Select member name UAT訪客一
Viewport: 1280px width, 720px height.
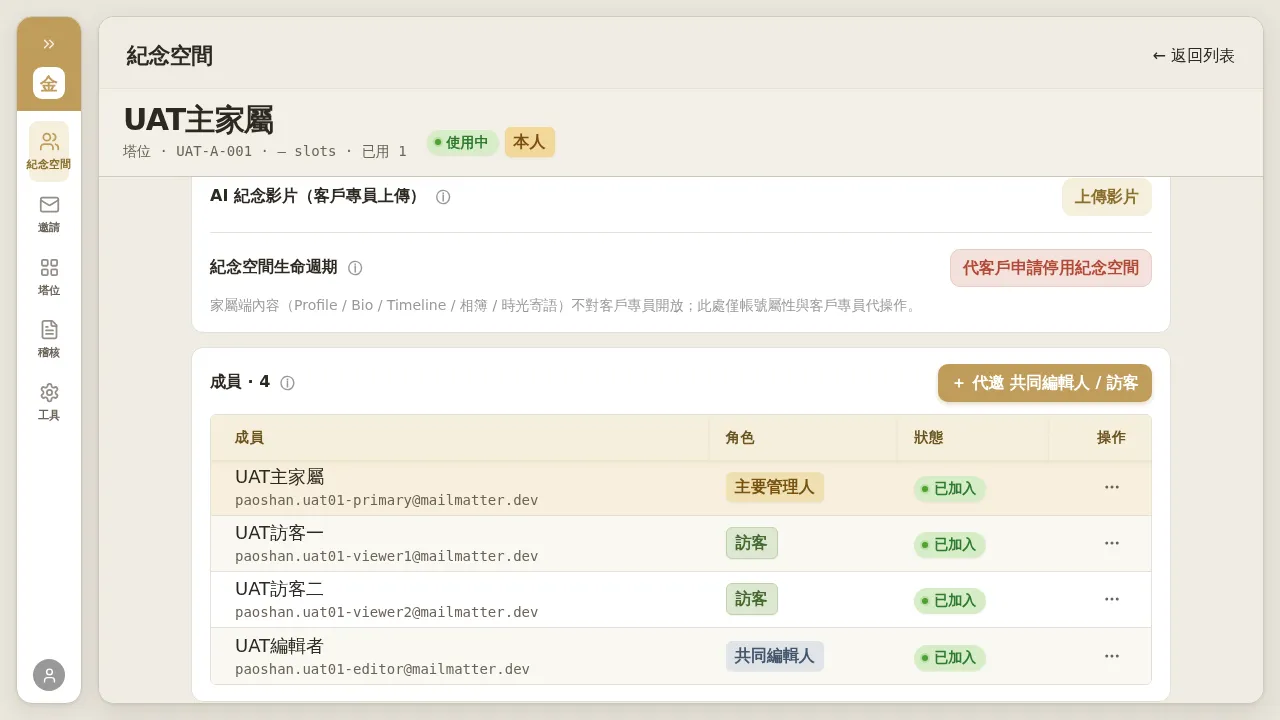pyautogui.click(x=280, y=533)
